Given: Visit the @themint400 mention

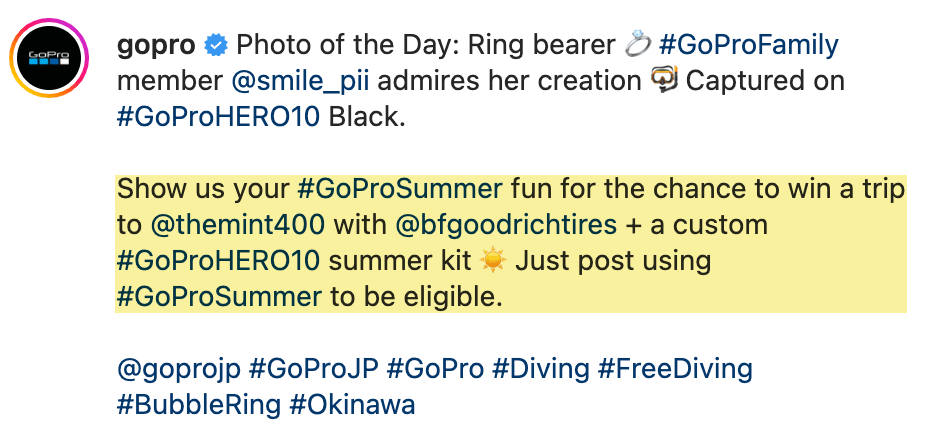Looking at the screenshot, I should (236, 224).
